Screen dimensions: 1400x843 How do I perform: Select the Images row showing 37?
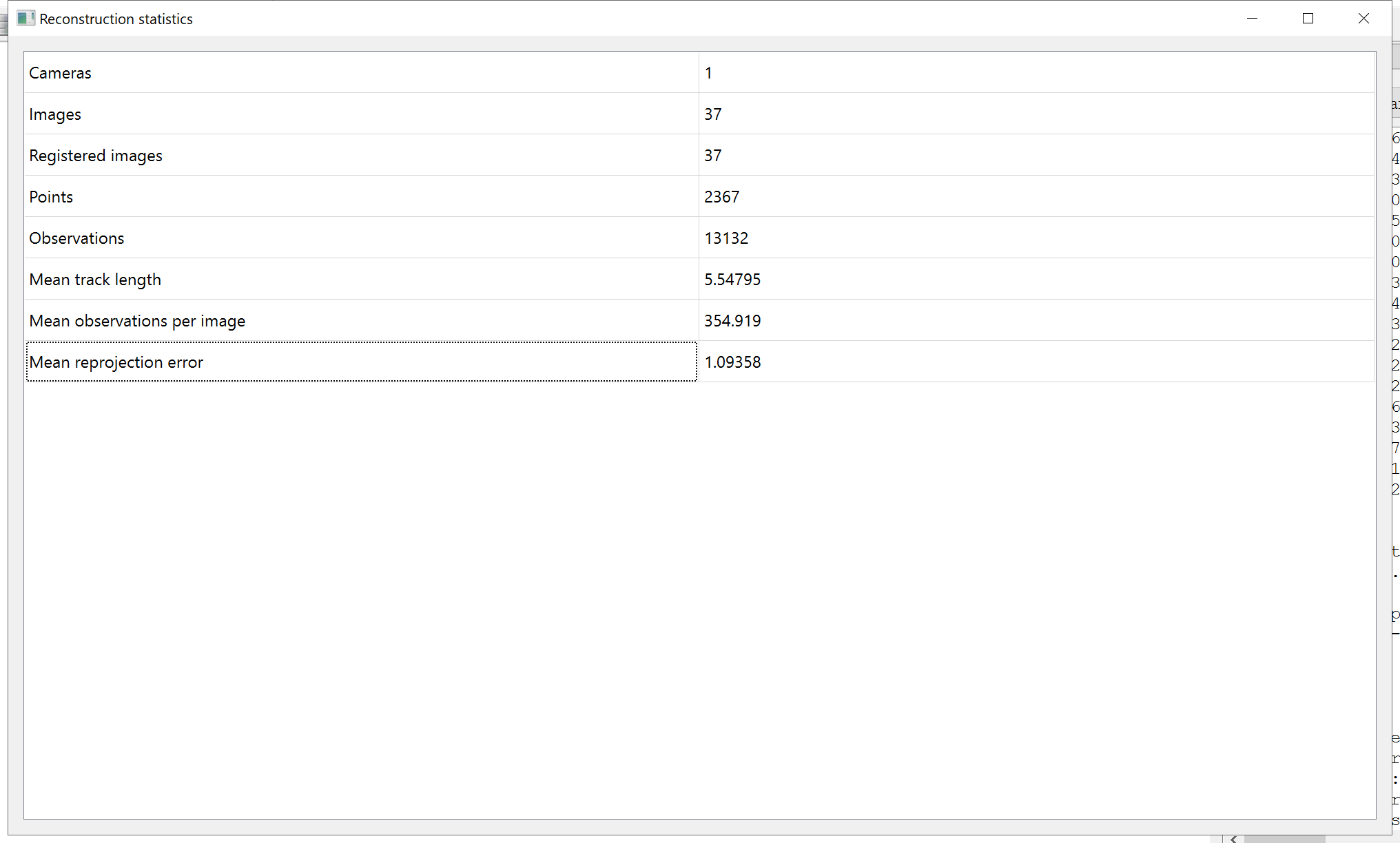[x=276, y=114]
